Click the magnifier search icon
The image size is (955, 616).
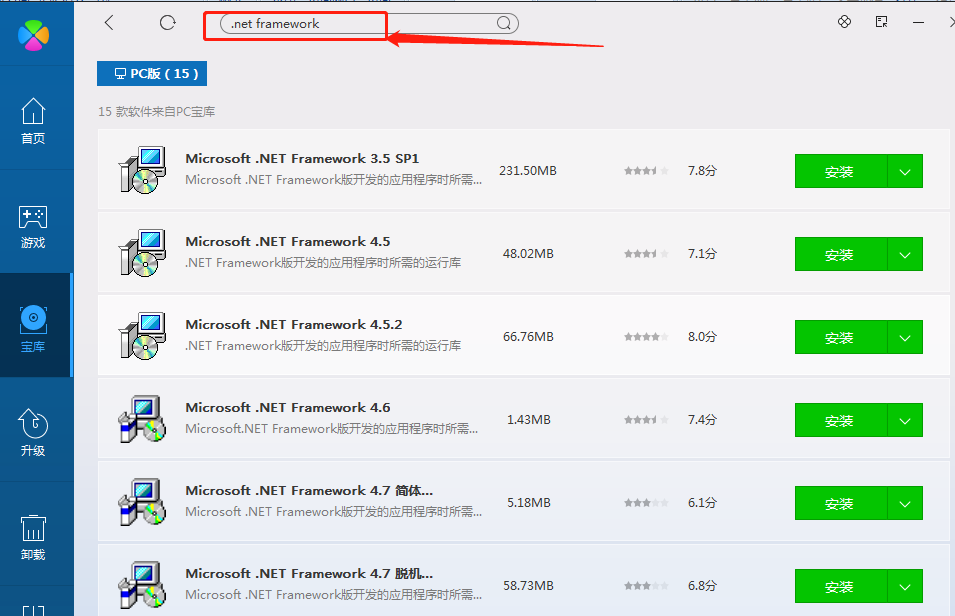click(x=504, y=23)
